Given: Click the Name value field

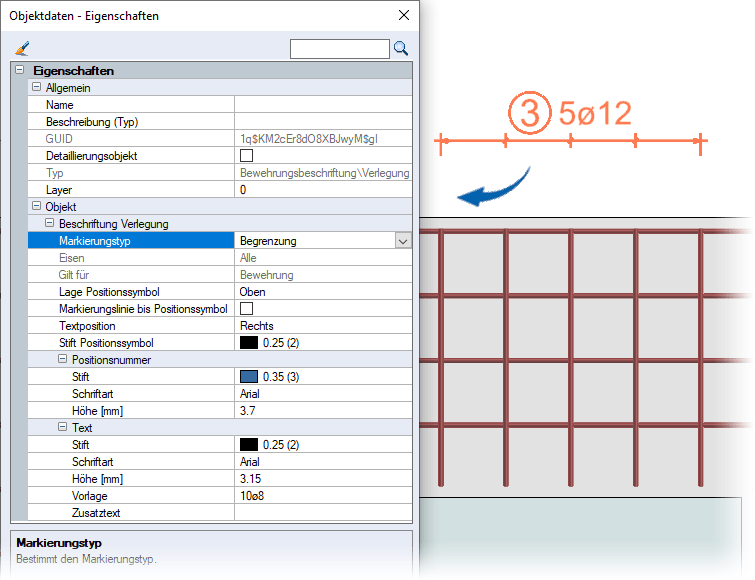Looking at the screenshot, I should tap(323, 105).
